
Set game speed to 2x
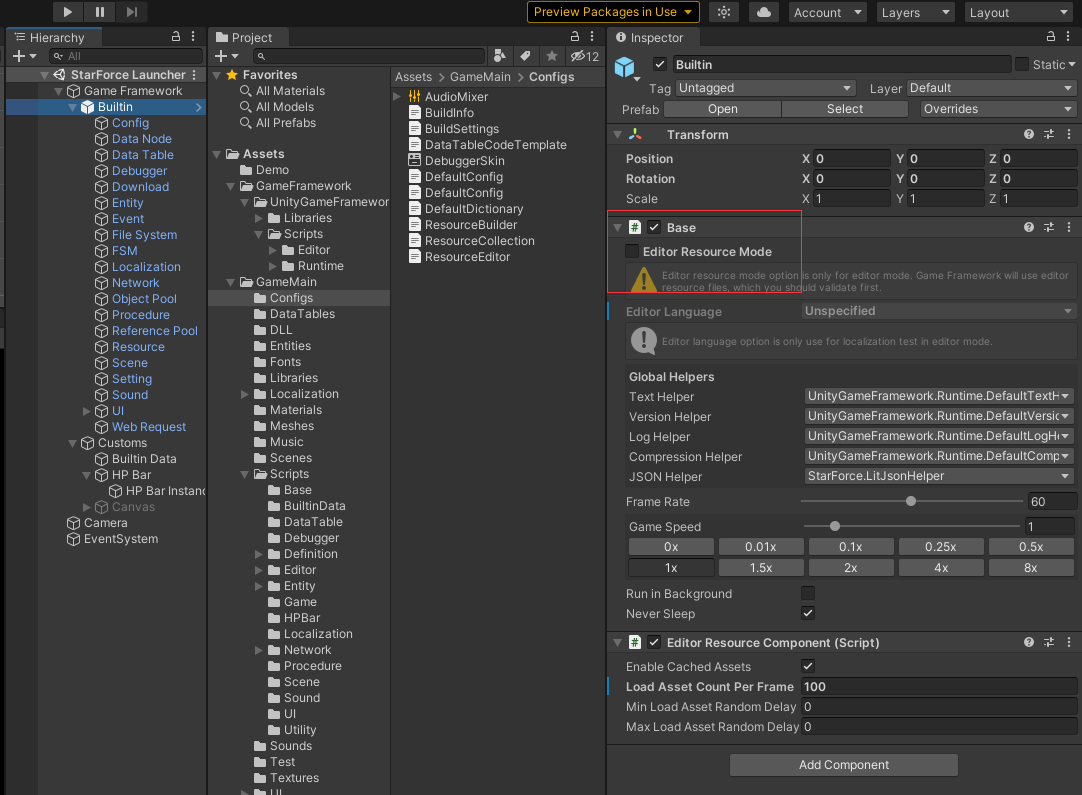point(851,568)
